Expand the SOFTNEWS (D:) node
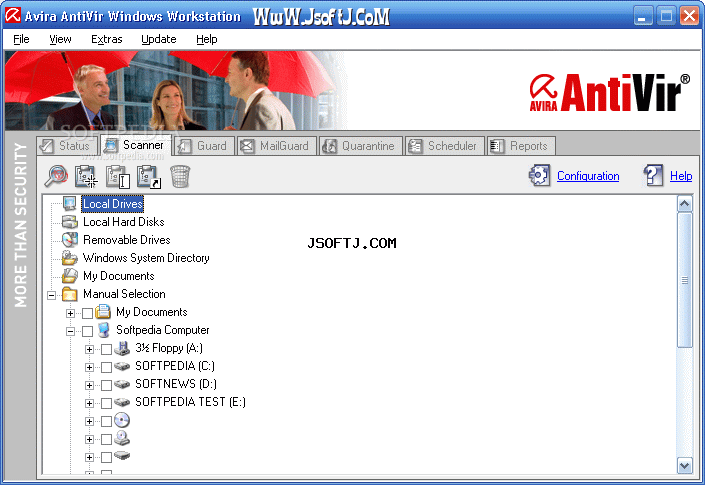Image resolution: width=705 pixels, height=485 pixels. click(89, 385)
